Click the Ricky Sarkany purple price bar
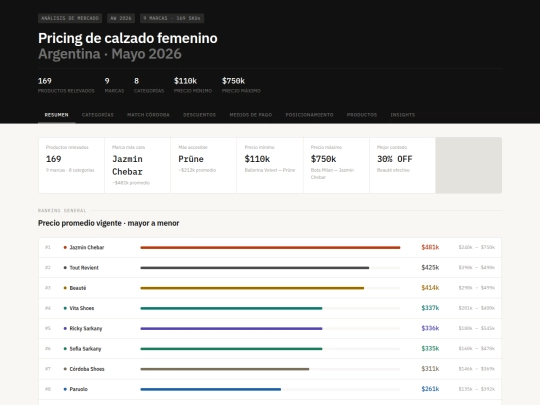Screen dimensions: 540x405 click(x=231, y=329)
